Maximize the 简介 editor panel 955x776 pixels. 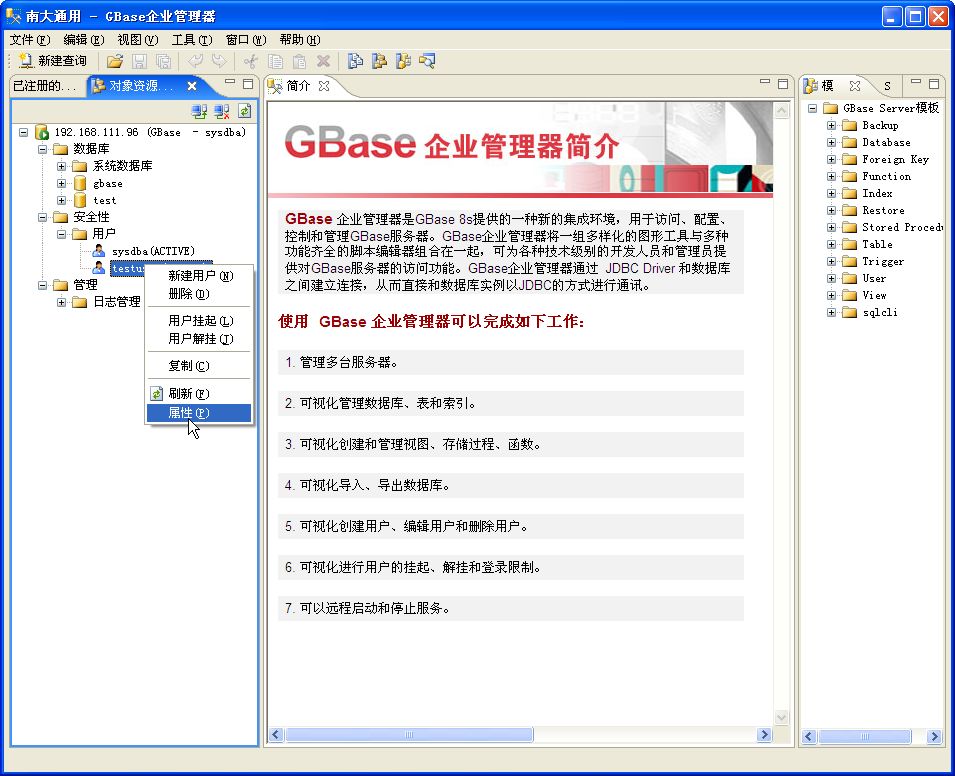coord(783,83)
